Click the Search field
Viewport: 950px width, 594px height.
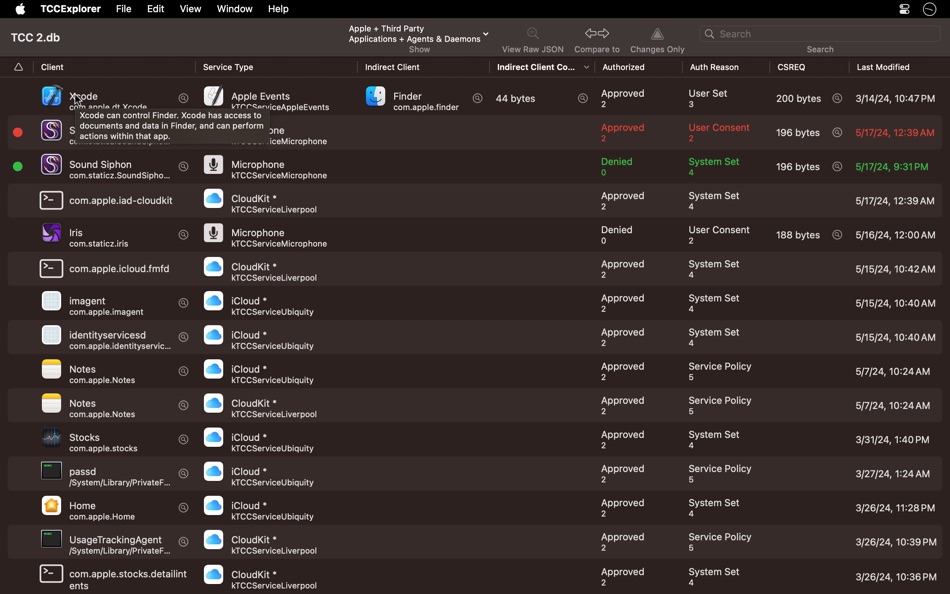820,34
